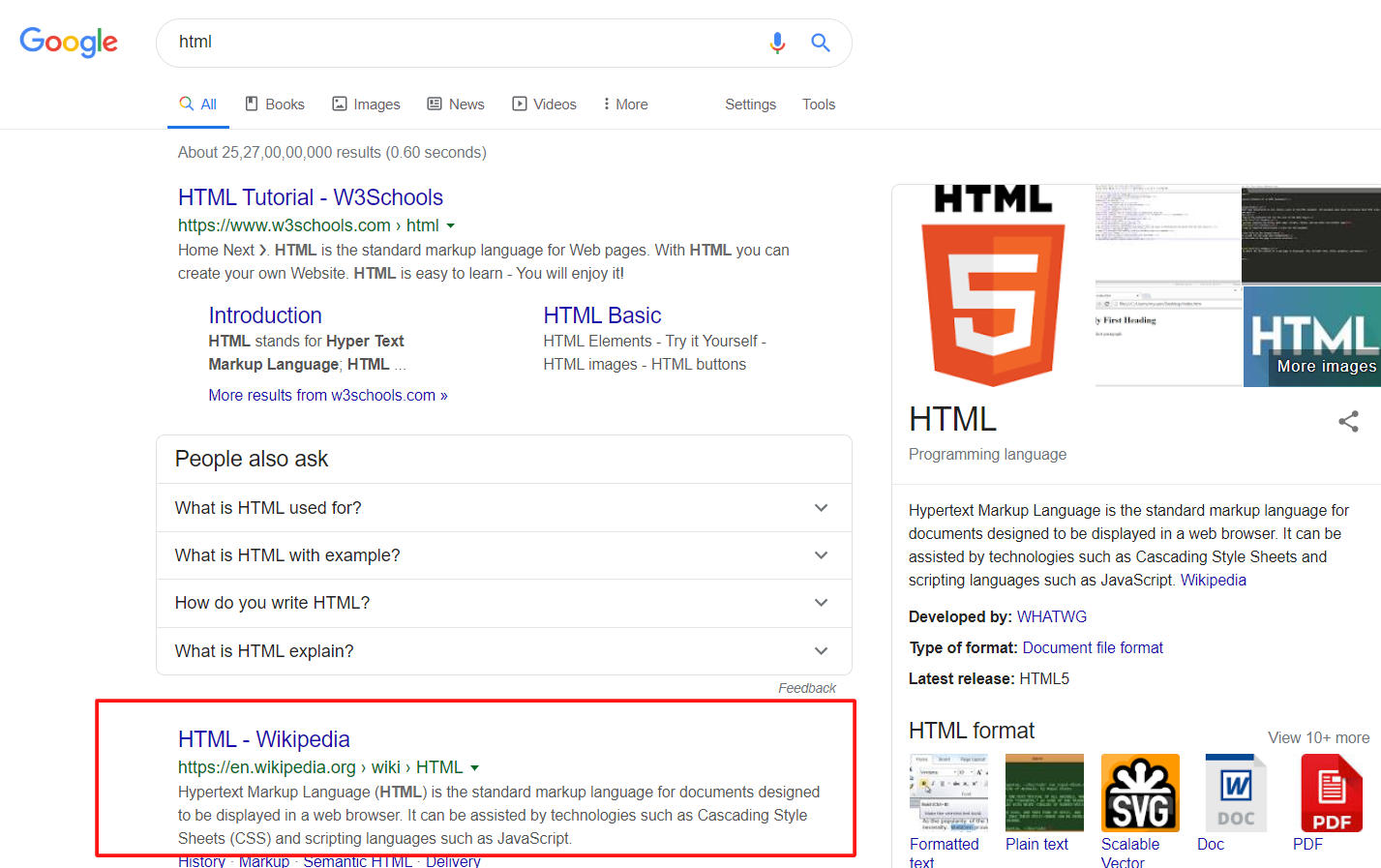The image size is (1381, 868).
Task: Open the Formatted text link label
Action: 945,853
